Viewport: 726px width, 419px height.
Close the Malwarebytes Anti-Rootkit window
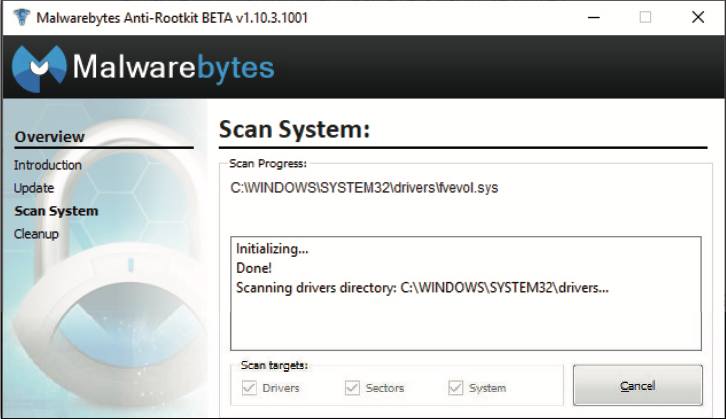click(x=698, y=17)
